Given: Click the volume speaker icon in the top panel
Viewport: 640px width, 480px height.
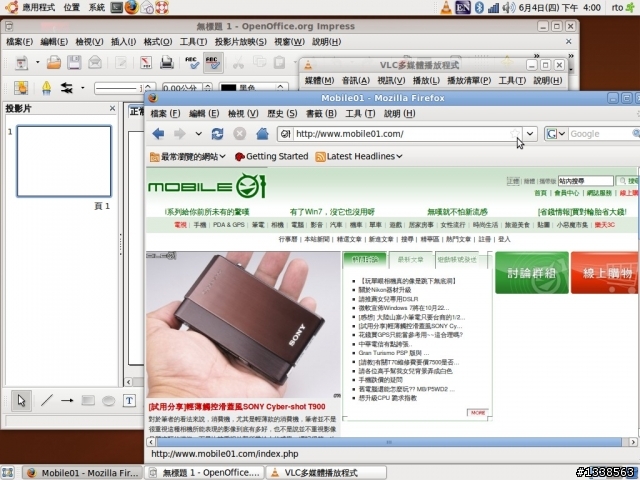Looking at the screenshot, I should (x=509, y=7).
